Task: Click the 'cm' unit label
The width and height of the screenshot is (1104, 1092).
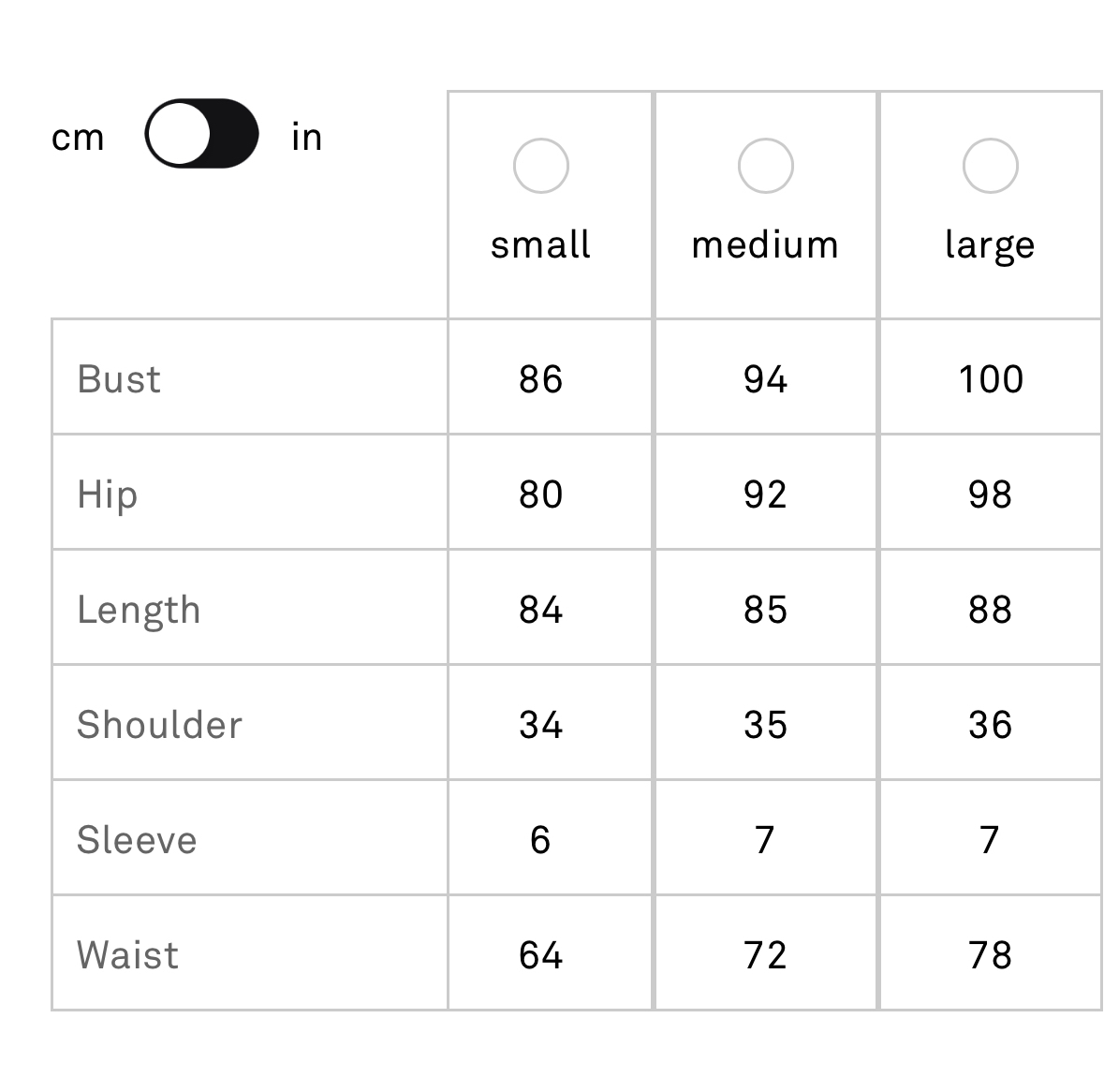Action: coord(78,138)
